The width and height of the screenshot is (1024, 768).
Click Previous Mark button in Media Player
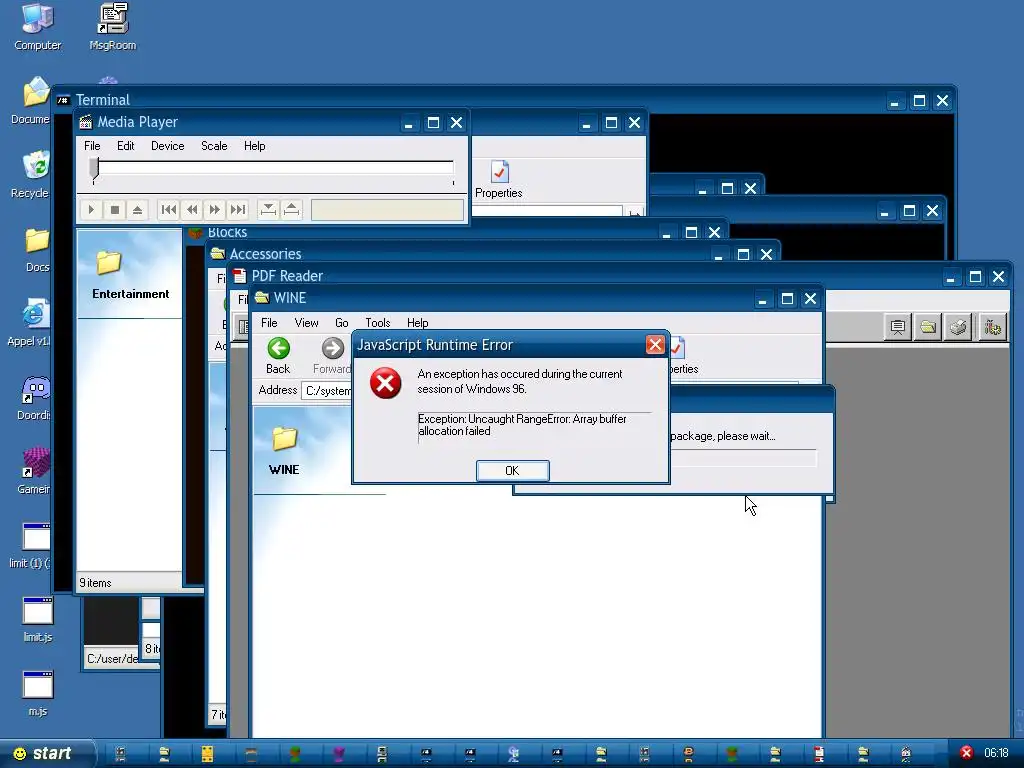168,210
